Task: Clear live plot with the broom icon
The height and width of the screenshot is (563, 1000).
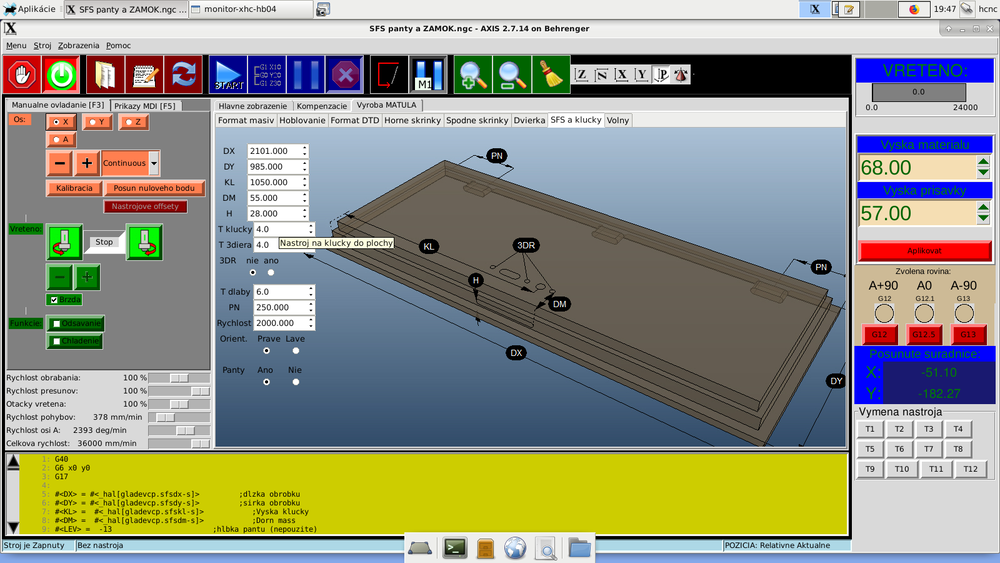Action: pos(551,75)
